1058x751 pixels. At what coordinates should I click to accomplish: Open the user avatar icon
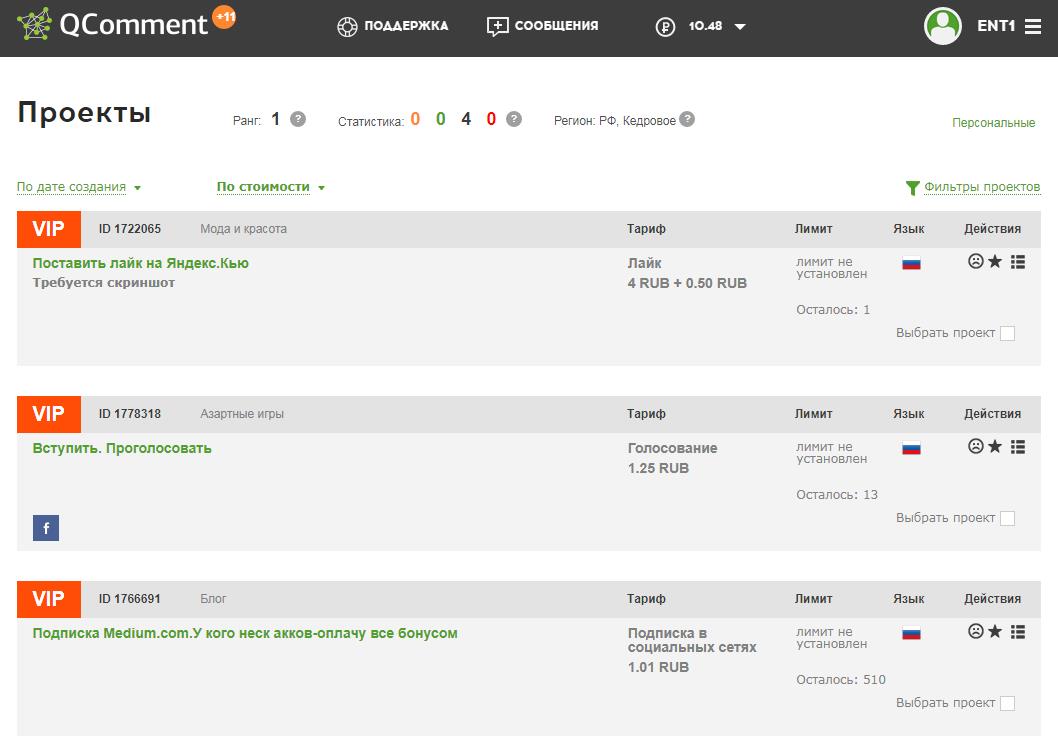(943, 26)
